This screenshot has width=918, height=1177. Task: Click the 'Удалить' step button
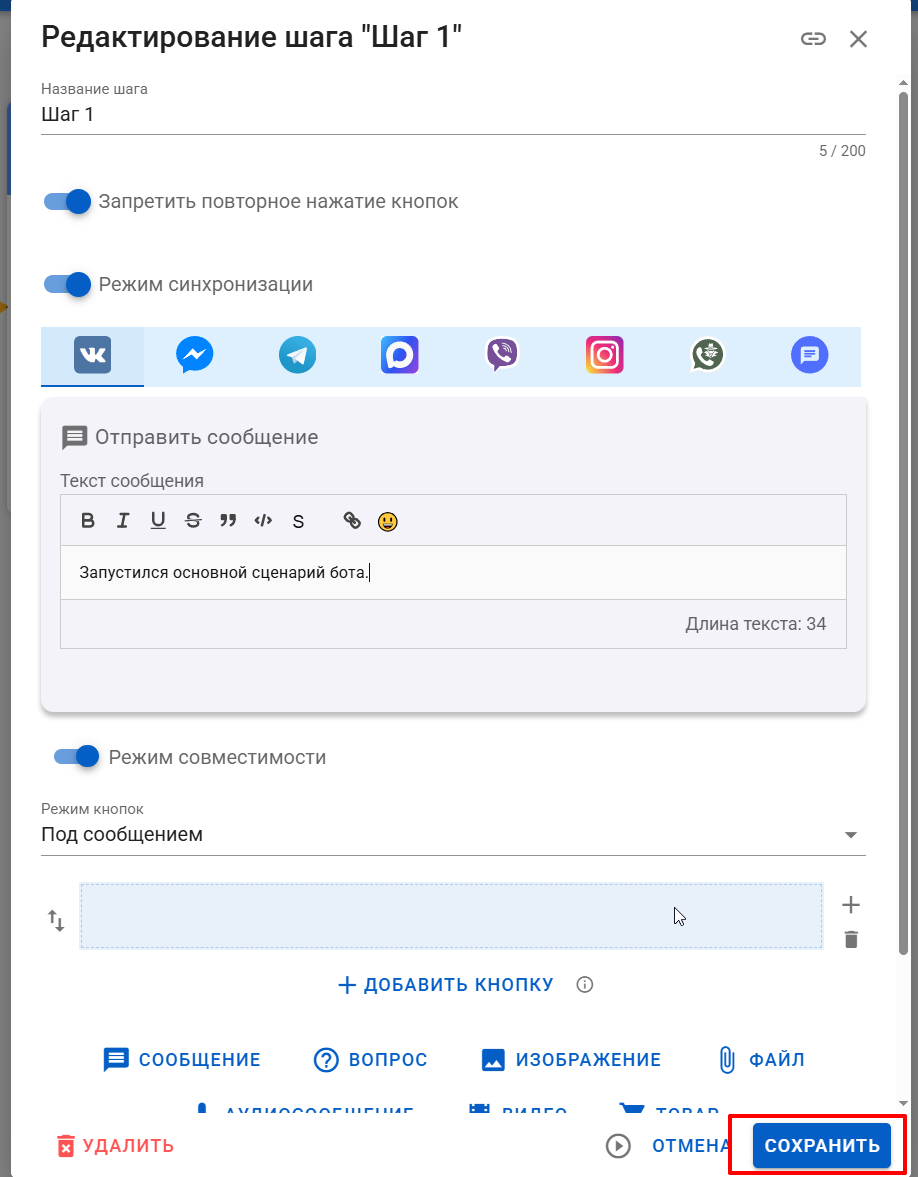pos(115,1146)
